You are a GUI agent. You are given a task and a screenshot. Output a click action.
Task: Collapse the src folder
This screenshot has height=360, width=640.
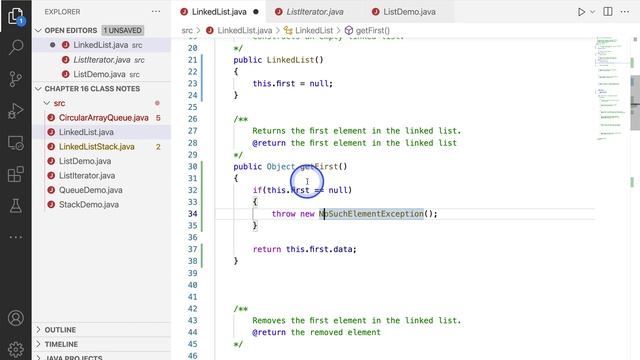[x=47, y=103]
